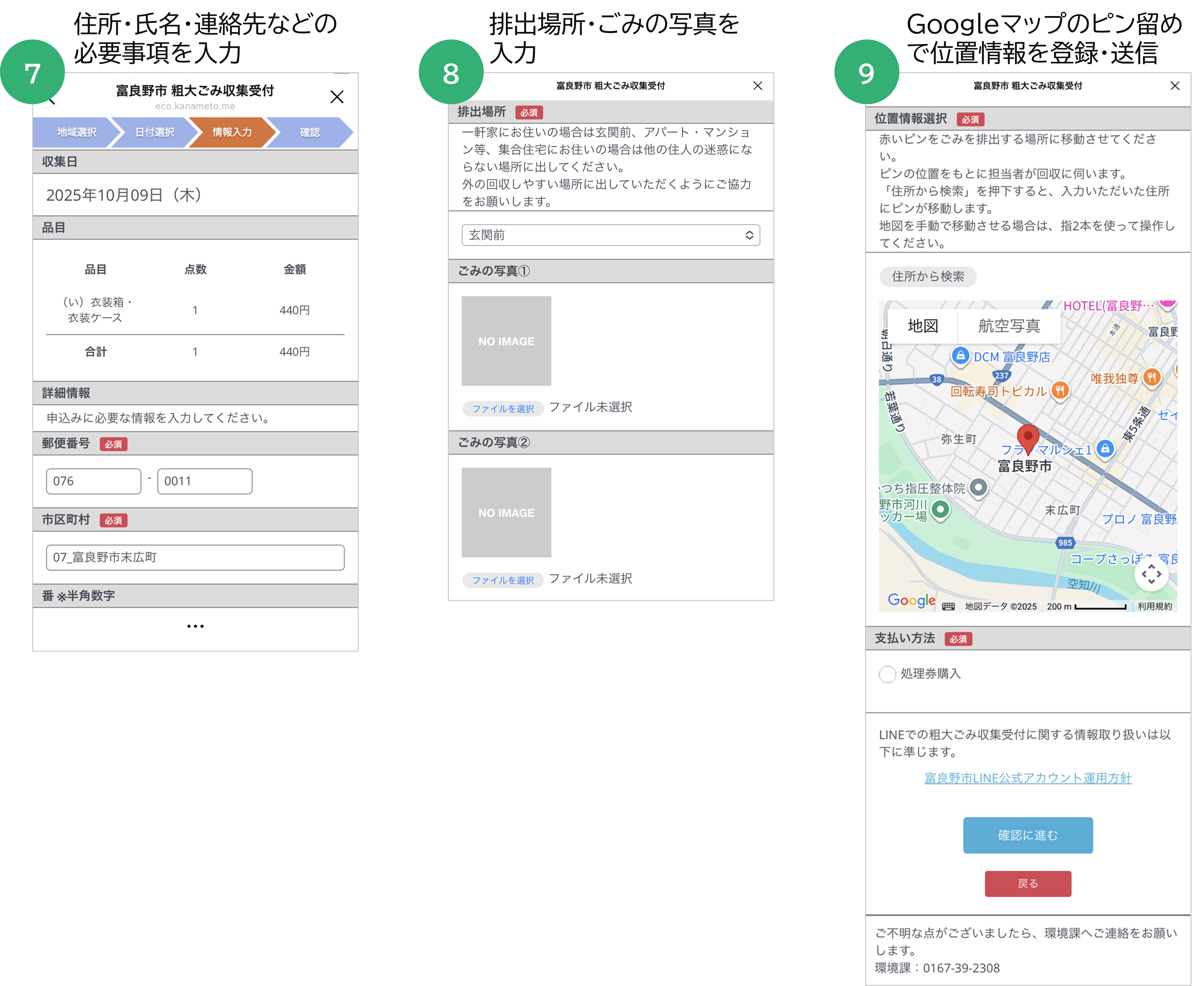Click the green park marker near the river
Image resolution: width=1204 pixels, height=986 pixels.
941,510
